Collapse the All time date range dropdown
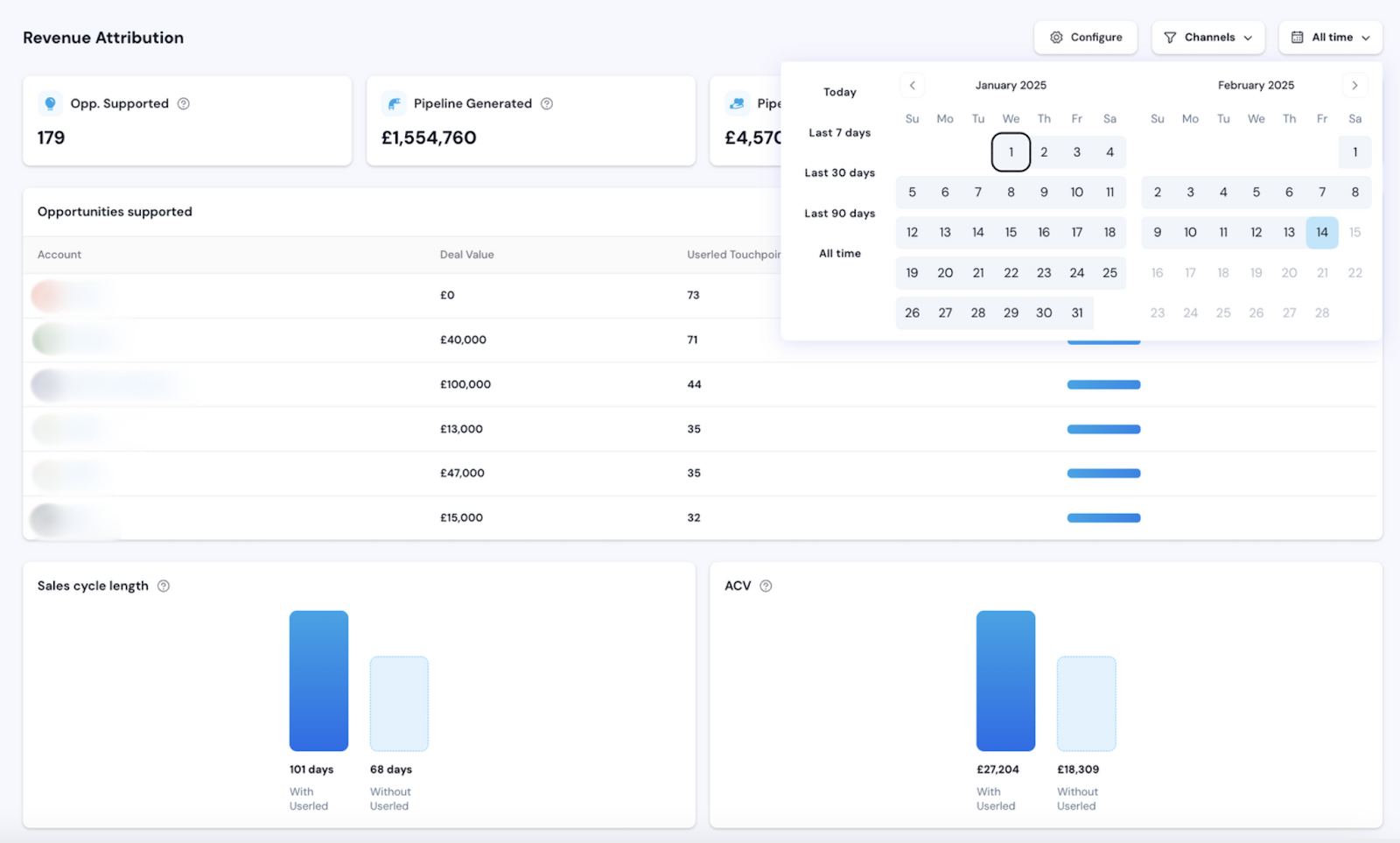This screenshot has width=1400, height=843. tap(1330, 38)
